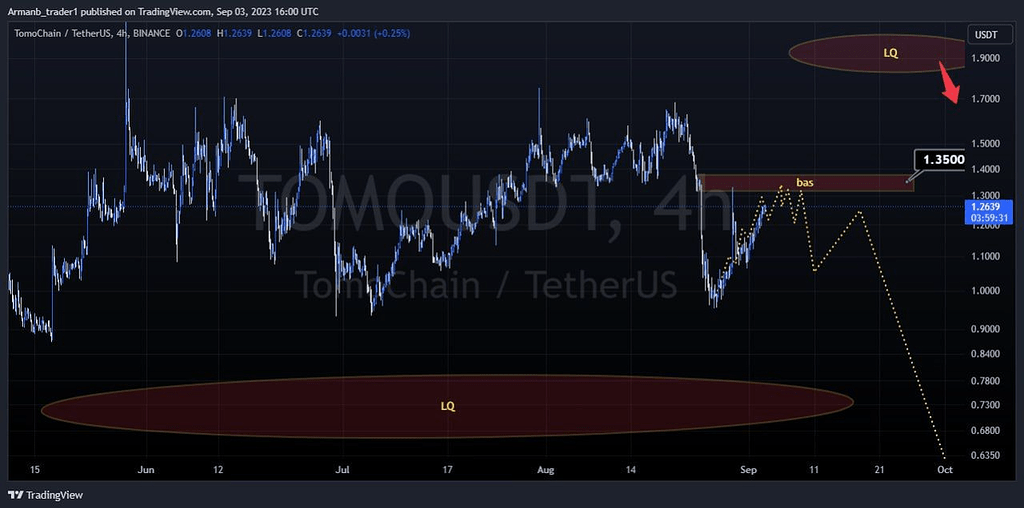Open the Armanb_trader1 publisher name

[x=47, y=11]
